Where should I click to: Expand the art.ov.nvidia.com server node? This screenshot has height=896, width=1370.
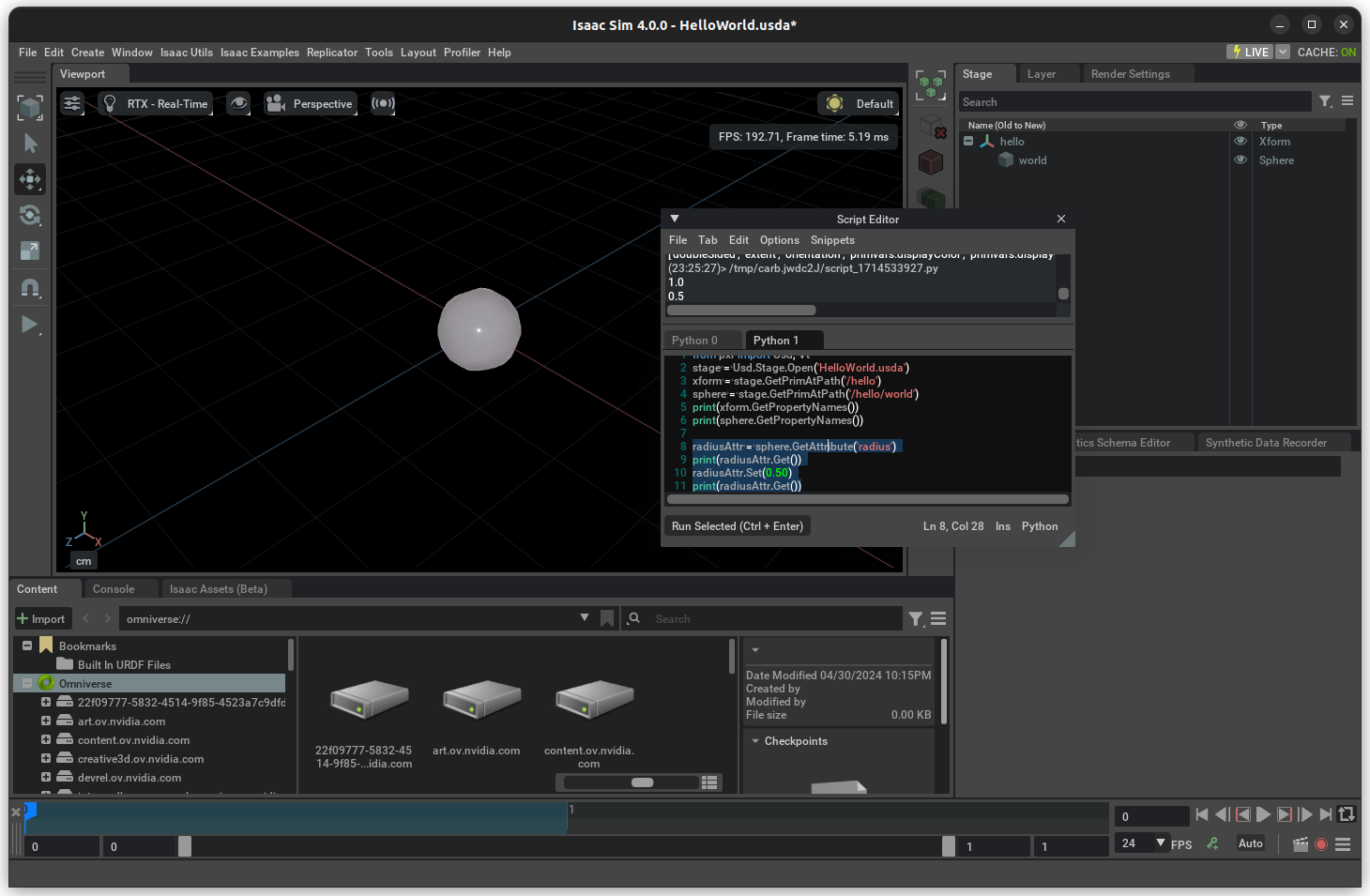pyautogui.click(x=46, y=721)
